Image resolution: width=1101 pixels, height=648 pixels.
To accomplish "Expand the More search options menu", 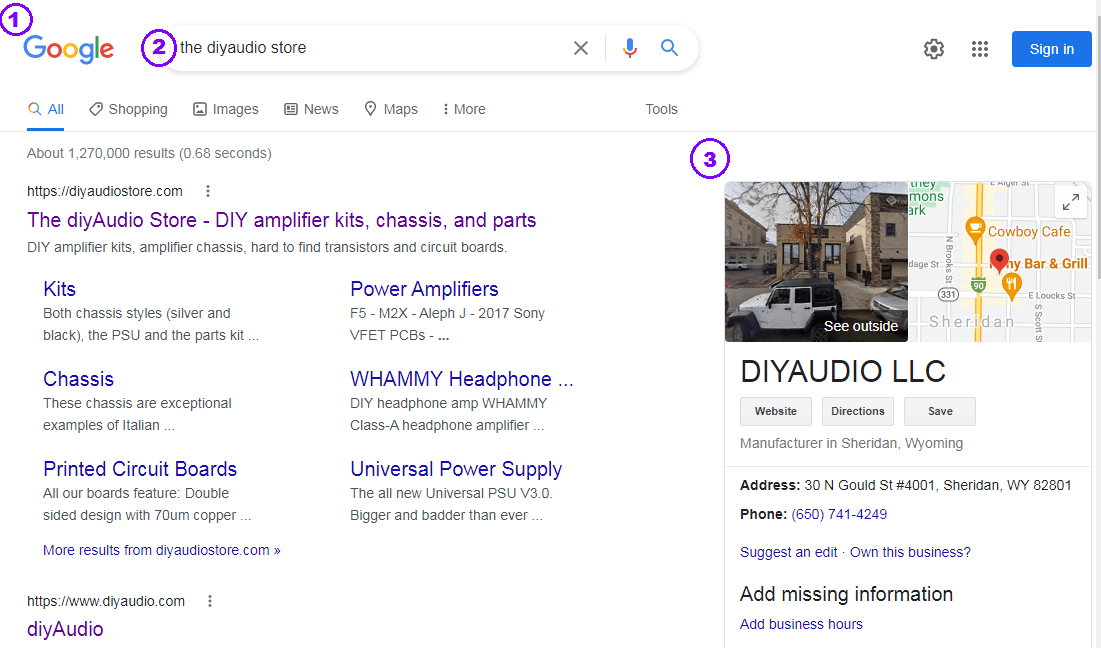I will click(x=464, y=110).
